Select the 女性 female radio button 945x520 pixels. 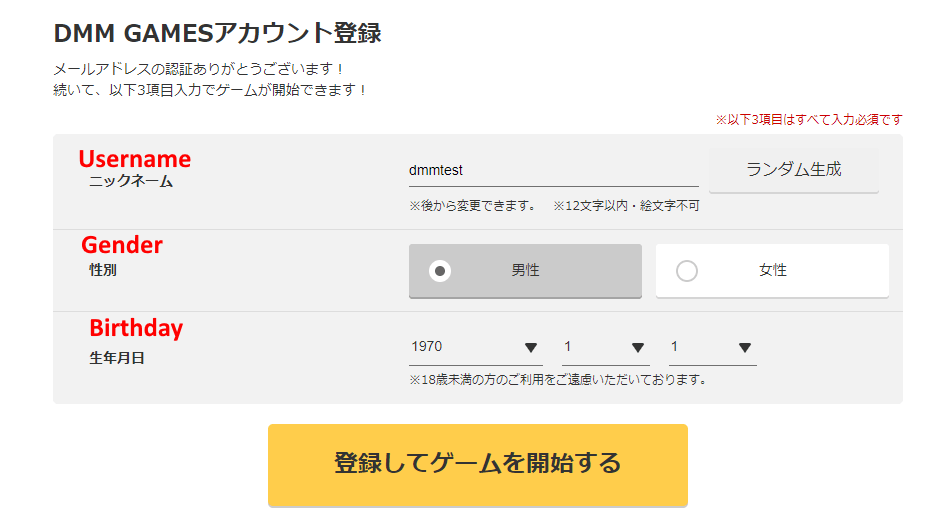(x=687, y=271)
